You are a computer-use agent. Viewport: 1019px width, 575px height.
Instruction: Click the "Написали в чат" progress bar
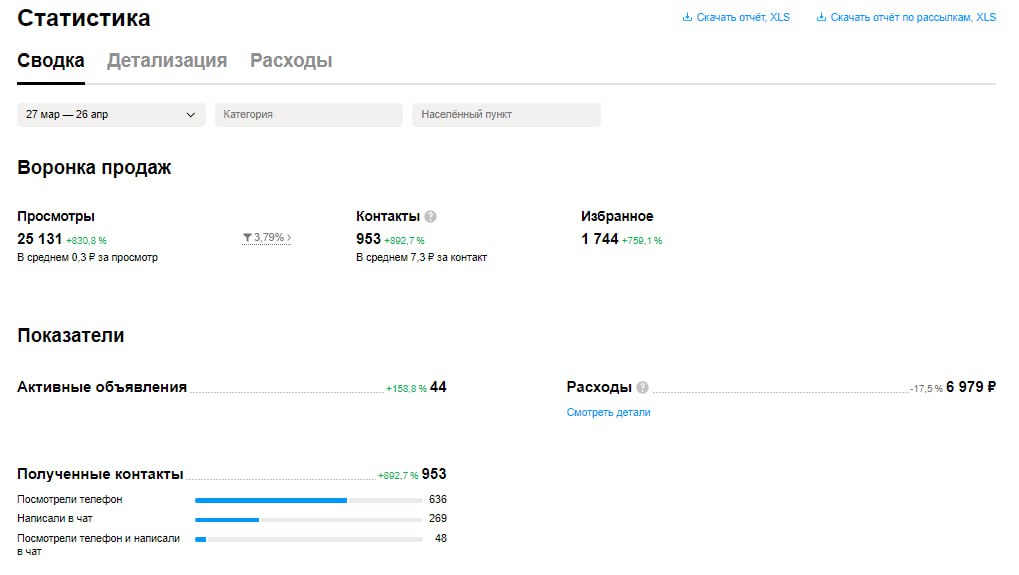[x=308, y=519]
